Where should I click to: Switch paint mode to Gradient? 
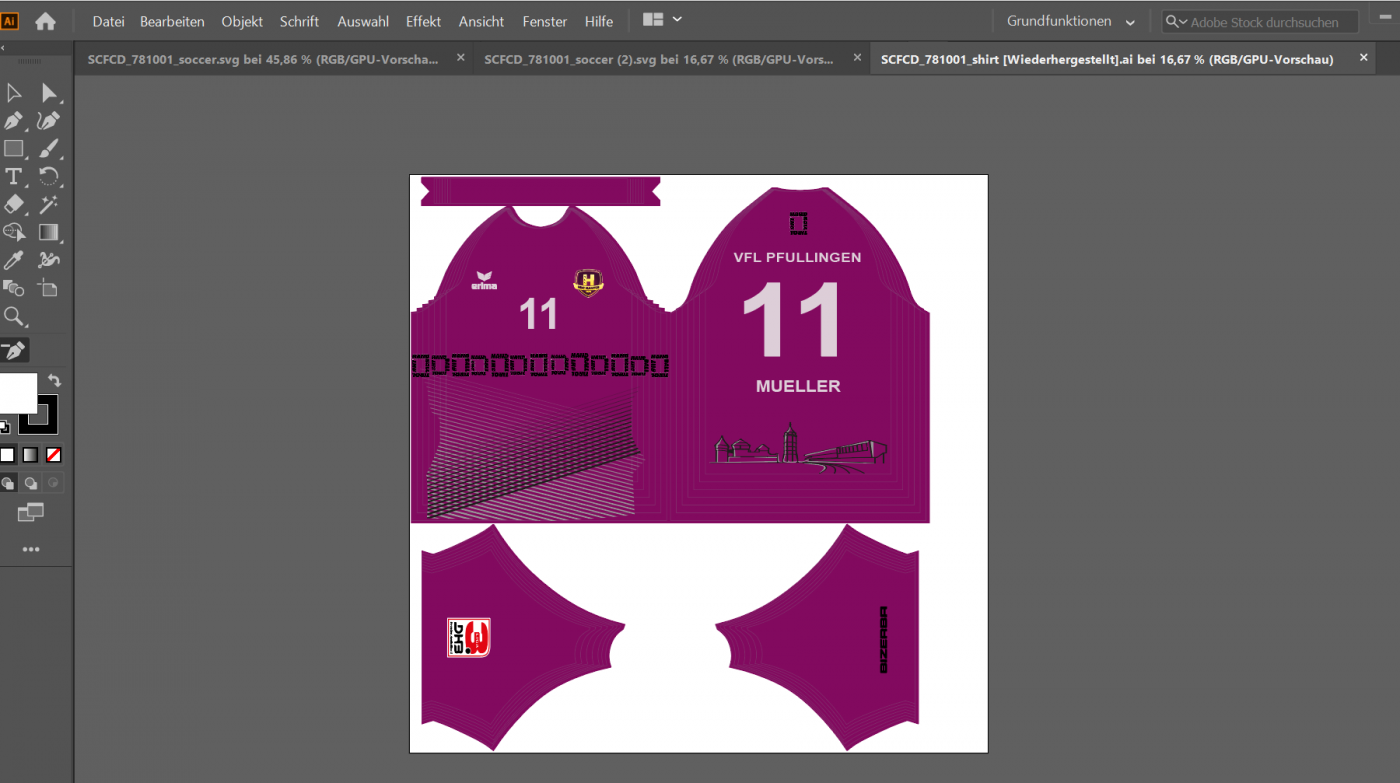coord(31,455)
